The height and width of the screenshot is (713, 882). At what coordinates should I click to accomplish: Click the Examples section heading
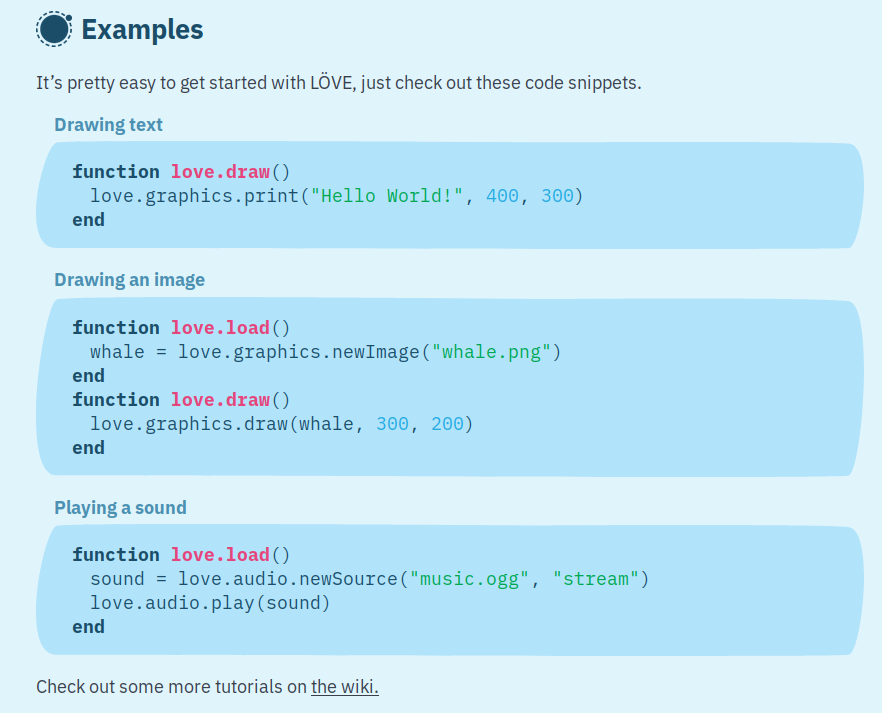point(142,30)
